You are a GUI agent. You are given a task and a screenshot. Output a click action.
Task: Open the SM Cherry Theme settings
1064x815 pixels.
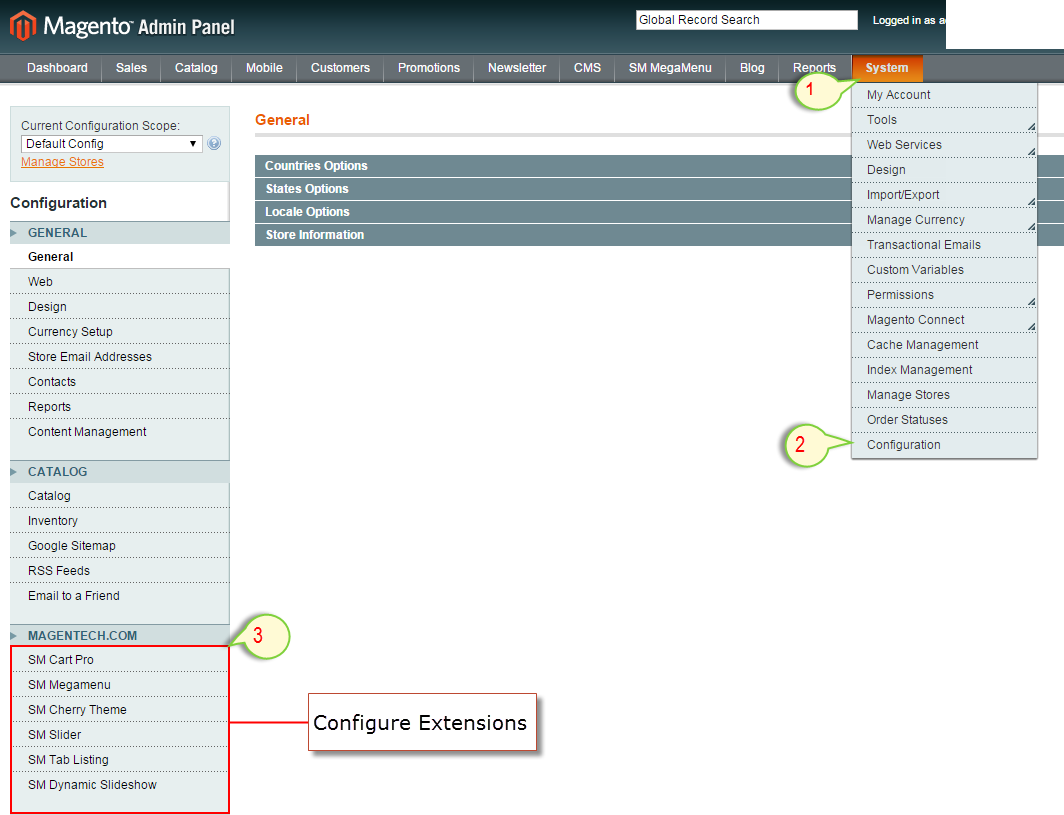119,710
